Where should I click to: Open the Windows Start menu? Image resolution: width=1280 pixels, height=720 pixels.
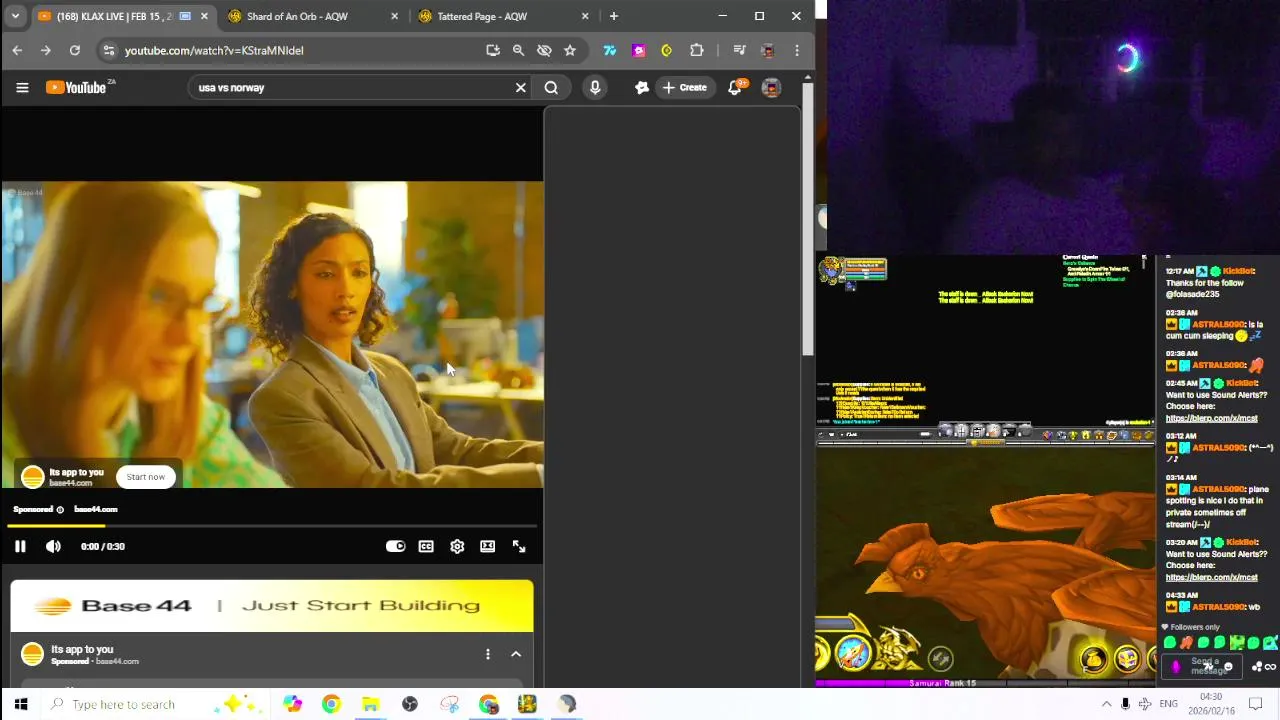[20, 704]
